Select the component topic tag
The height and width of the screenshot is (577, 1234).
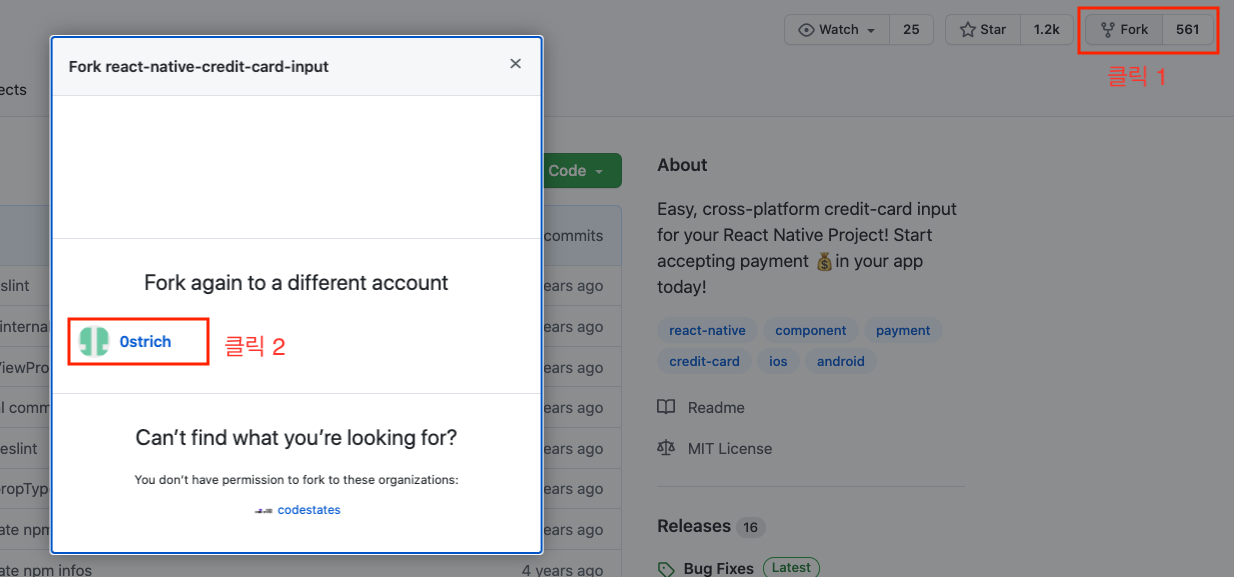pos(810,331)
